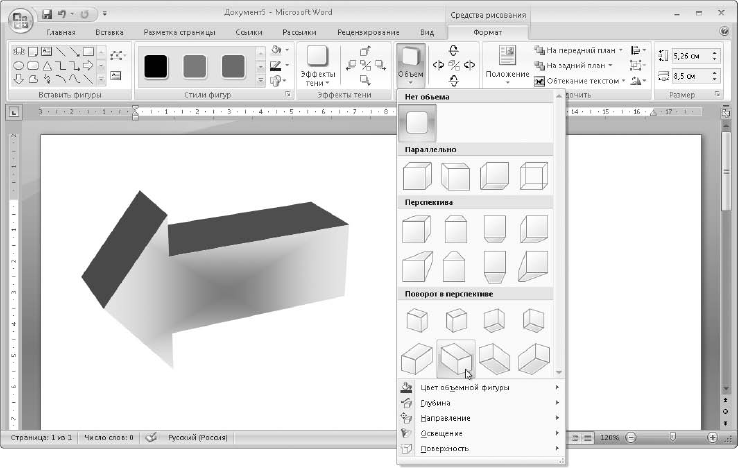
Task: Select the oval shape in shapes gallery
Action: (x=18, y=65)
